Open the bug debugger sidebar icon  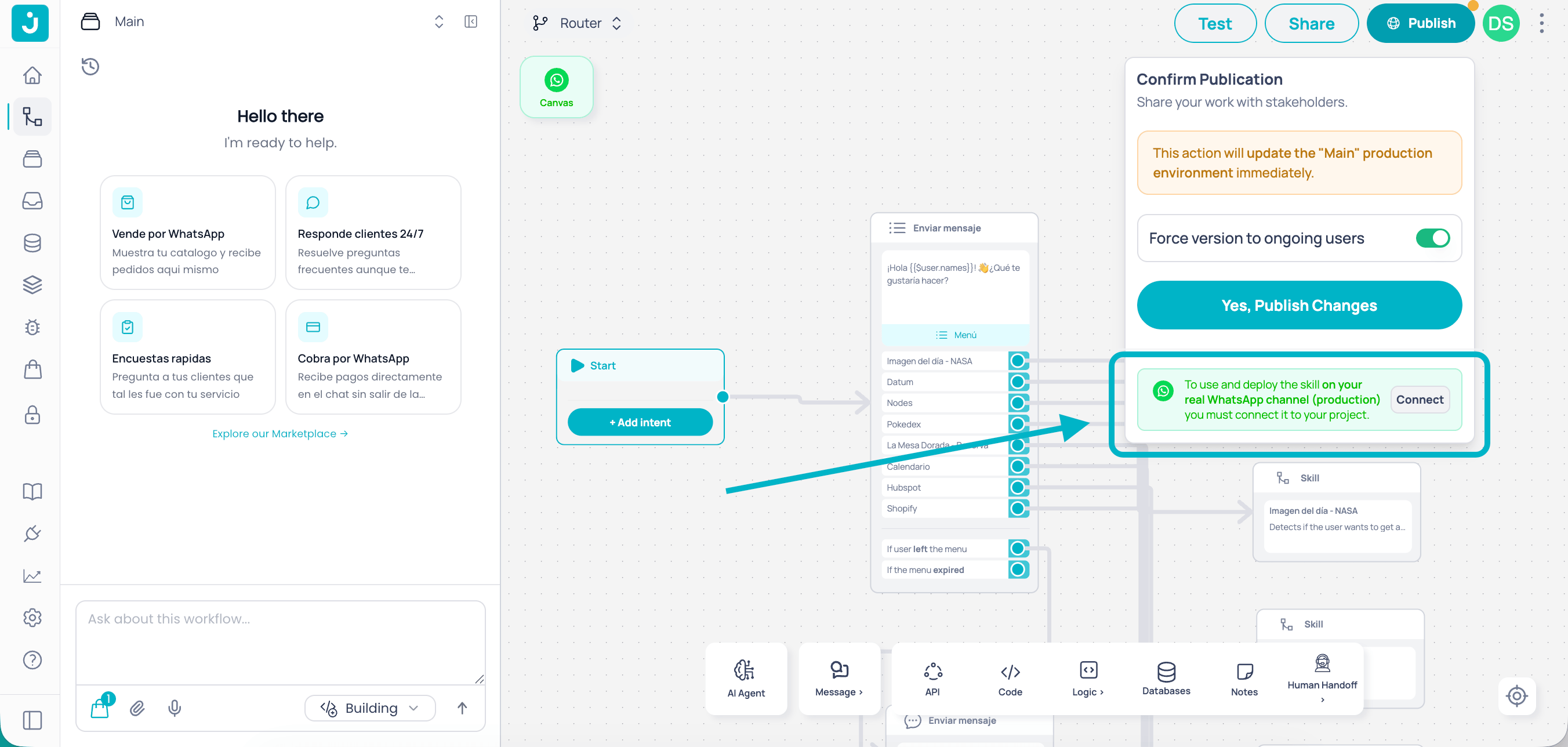click(32, 327)
